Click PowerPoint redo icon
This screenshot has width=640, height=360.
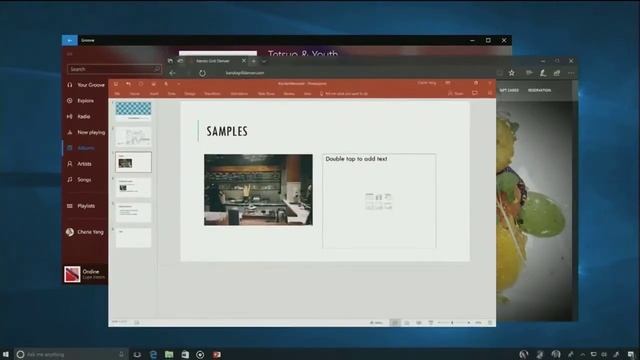141,84
